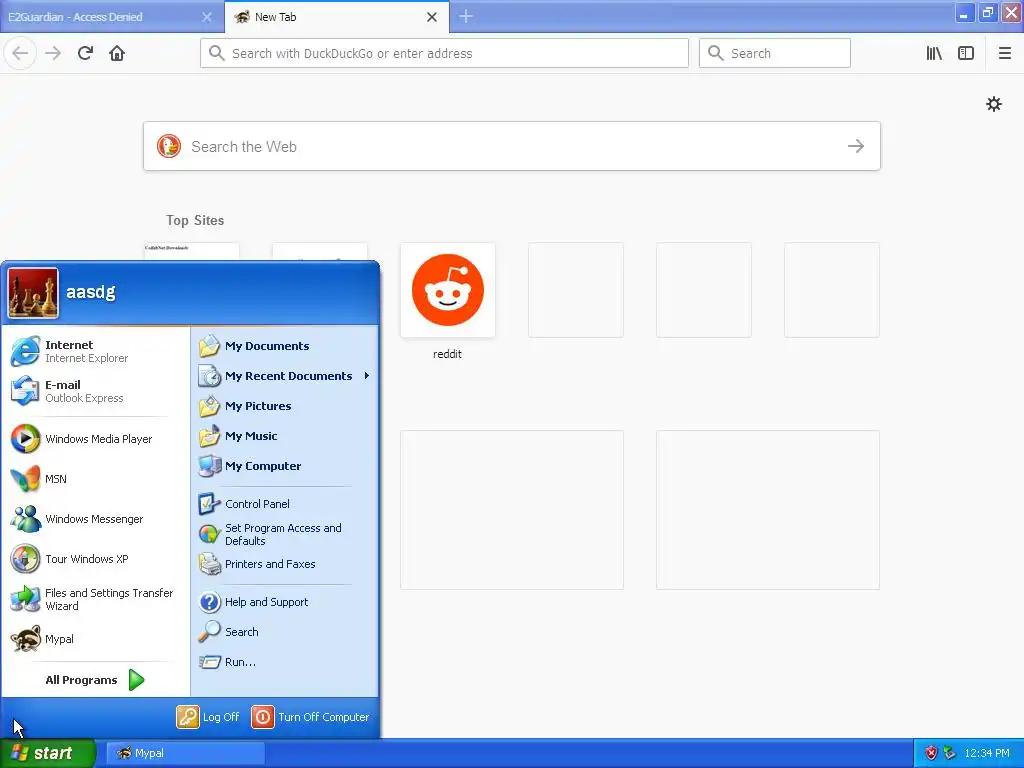1024x768 pixels.
Task: Open the browser home page
Action: [117, 53]
